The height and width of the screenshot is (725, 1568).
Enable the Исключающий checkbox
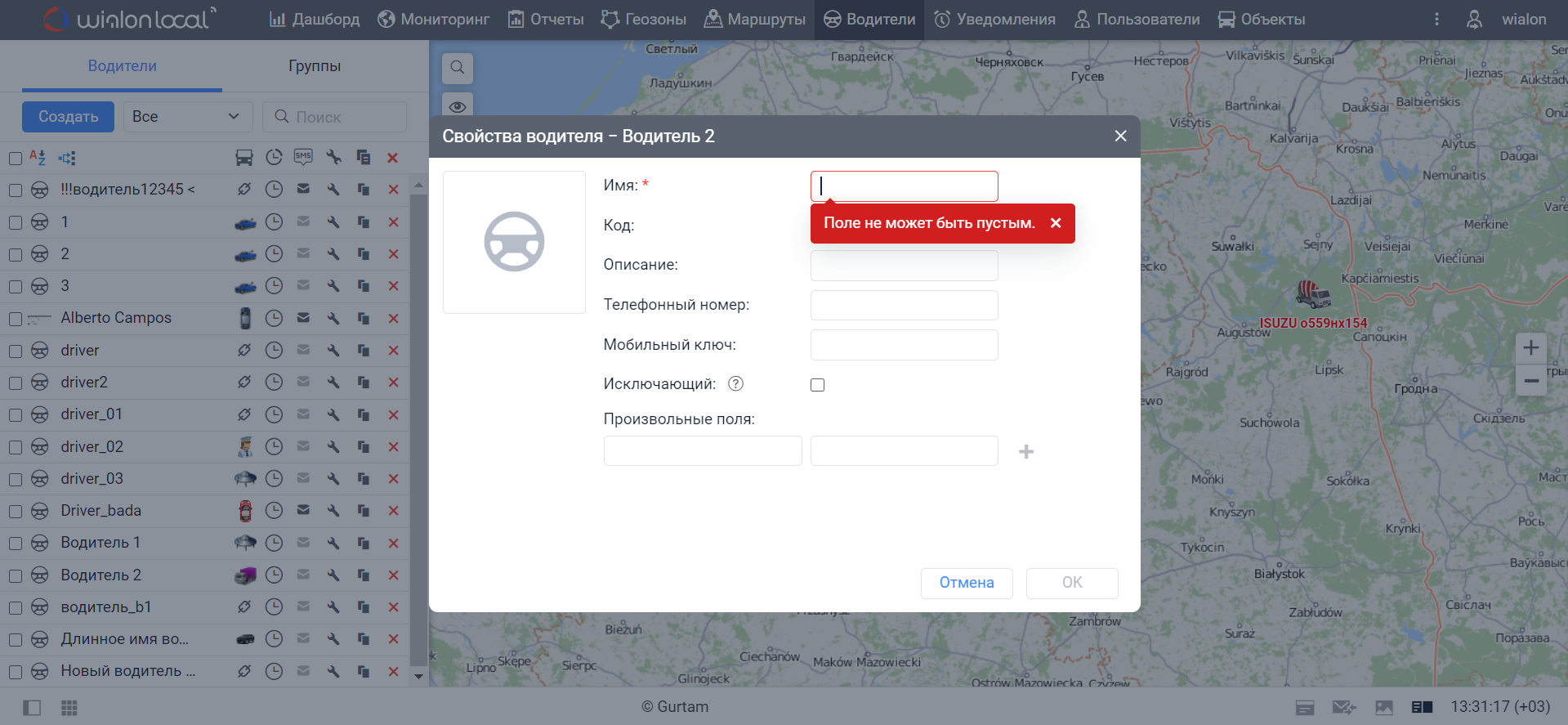(x=817, y=385)
